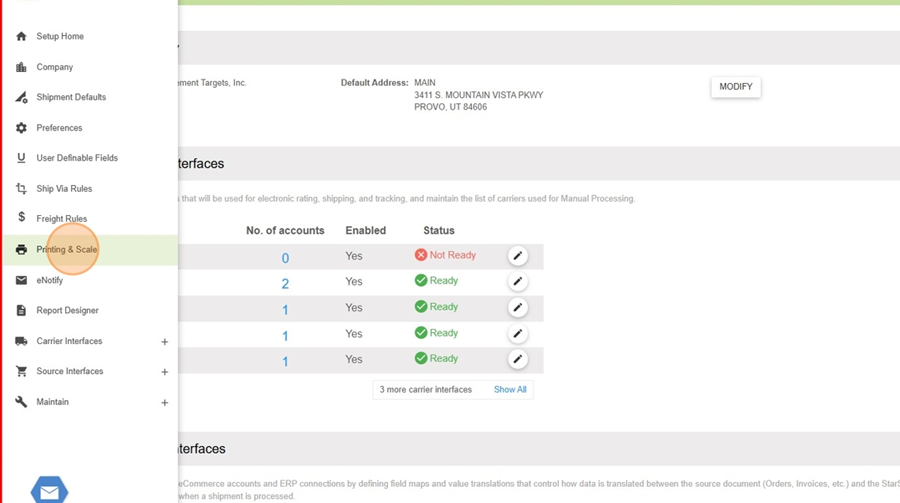
Task: Open Shipment Defaults menu item
Action: coord(71,97)
